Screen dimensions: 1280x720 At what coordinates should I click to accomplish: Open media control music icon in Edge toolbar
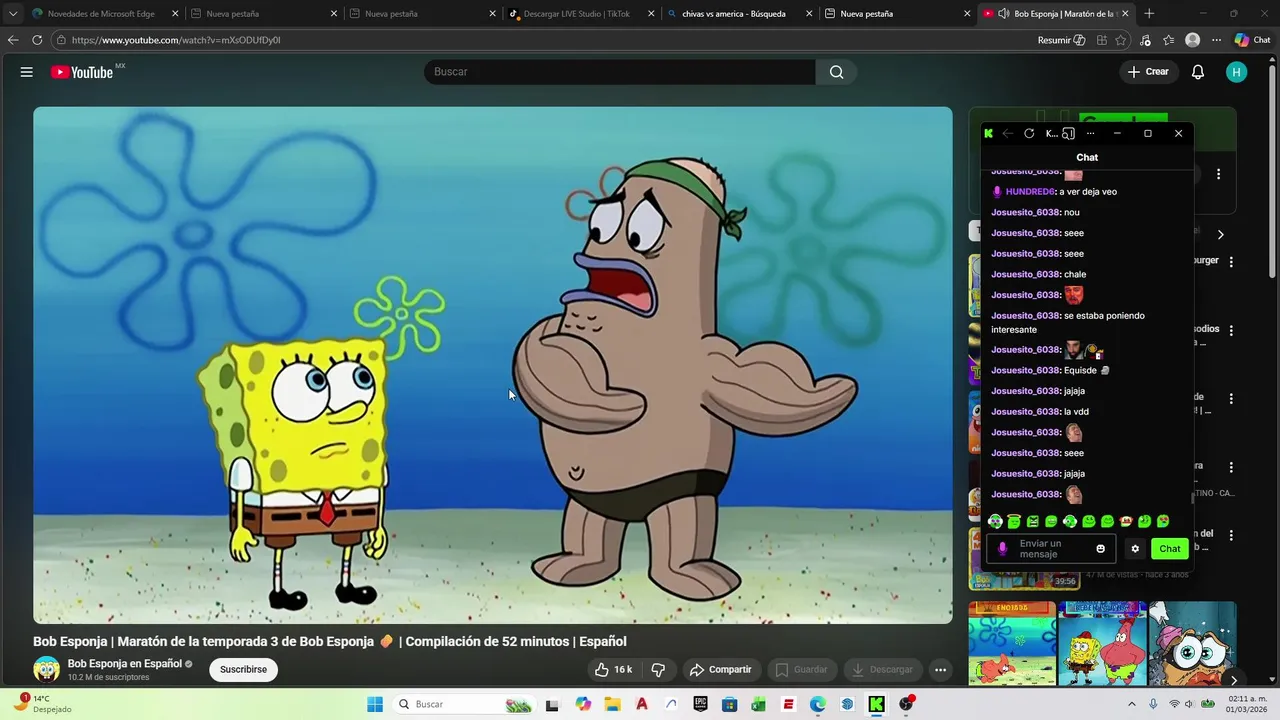tap(1145, 40)
